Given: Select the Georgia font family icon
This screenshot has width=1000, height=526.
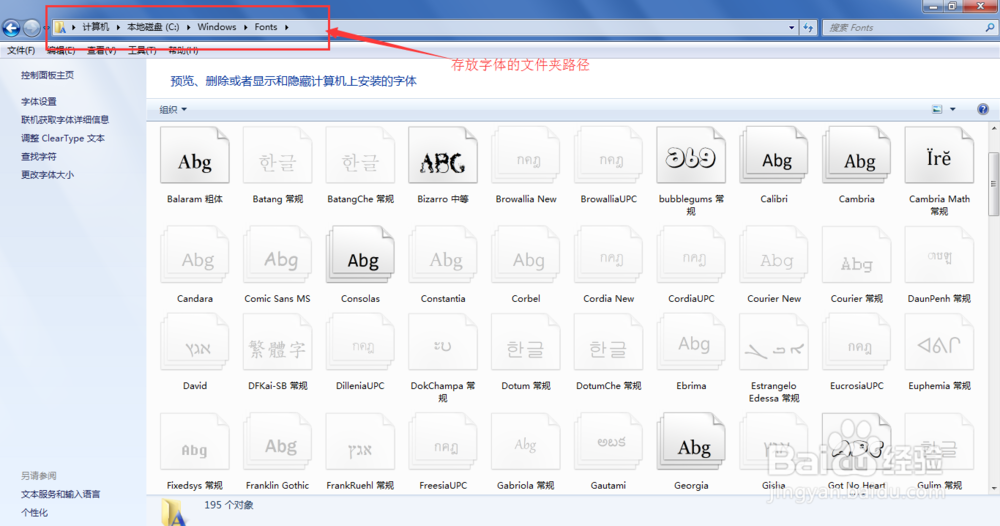Looking at the screenshot, I should pos(691,442).
